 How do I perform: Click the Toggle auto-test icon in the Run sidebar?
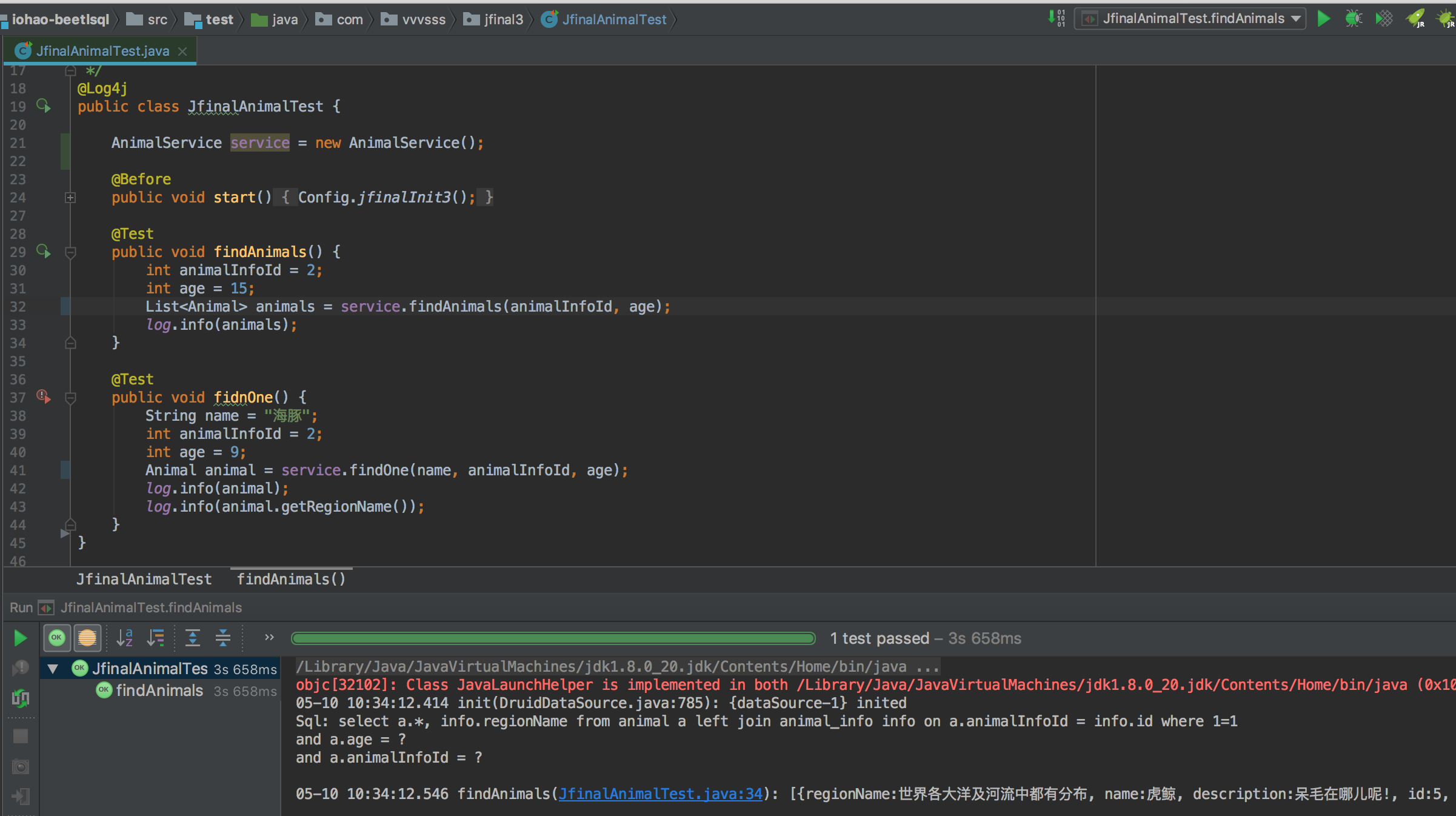tap(20, 698)
